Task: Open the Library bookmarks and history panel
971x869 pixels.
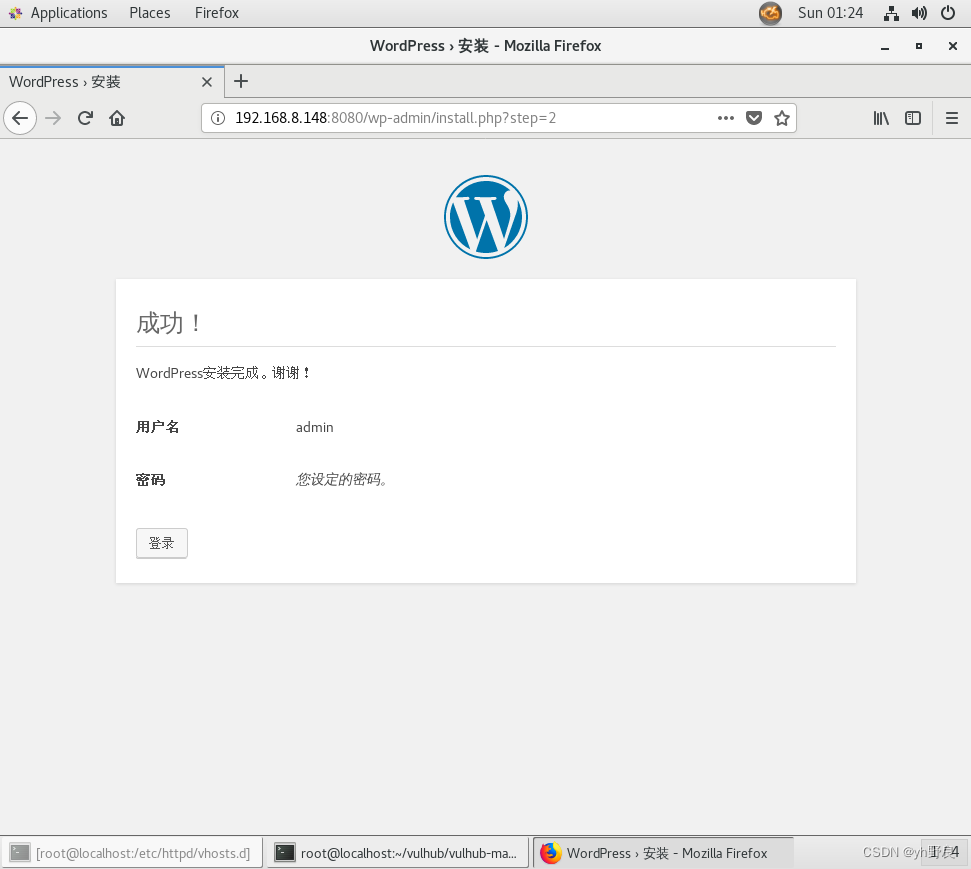Action: pos(881,118)
